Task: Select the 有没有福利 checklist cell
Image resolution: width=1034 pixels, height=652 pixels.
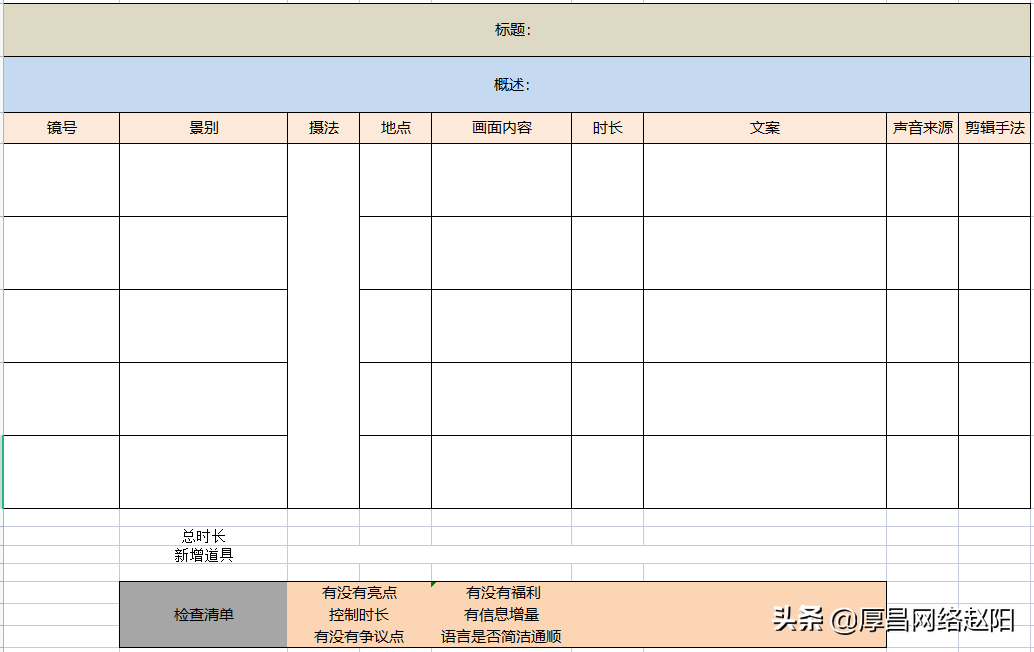Action: pyautogui.click(x=502, y=593)
